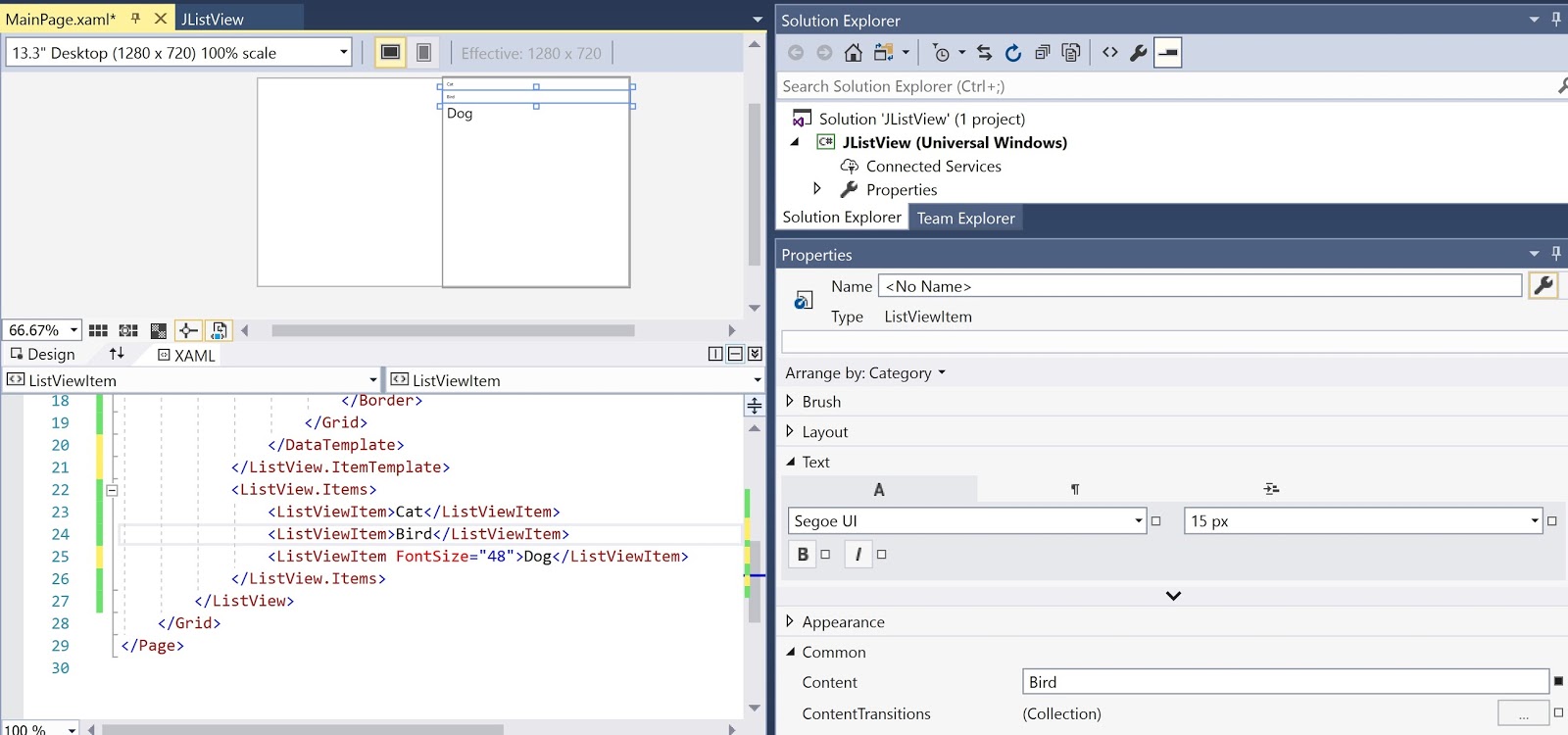Toggle Bold font style
Viewport: 1568px width, 735px height.
[803, 555]
